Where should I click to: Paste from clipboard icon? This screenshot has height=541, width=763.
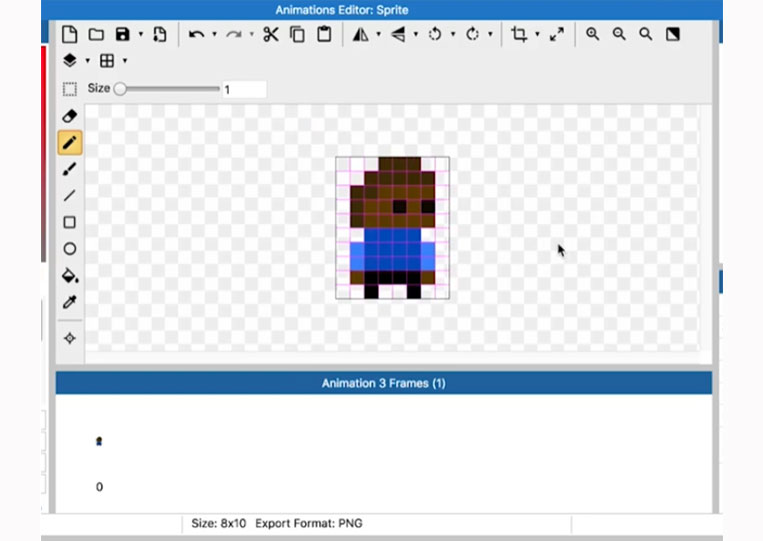[324, 35]
